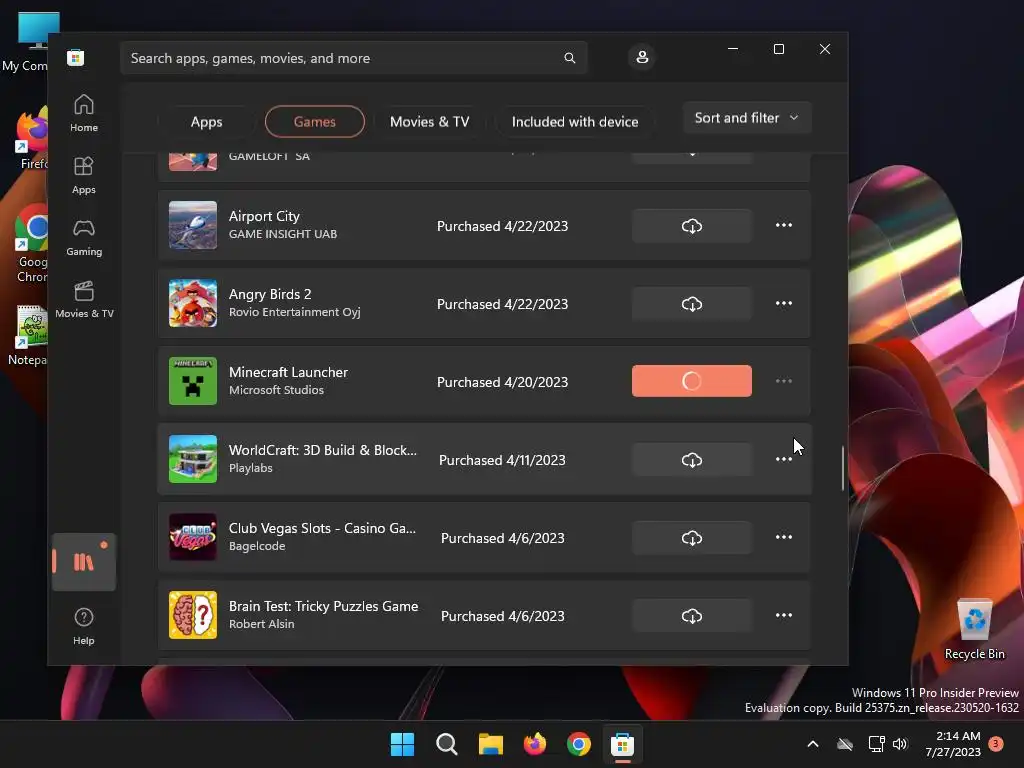Switch to Included with device tab
The image size is (1024, 768).
(575, 121)
